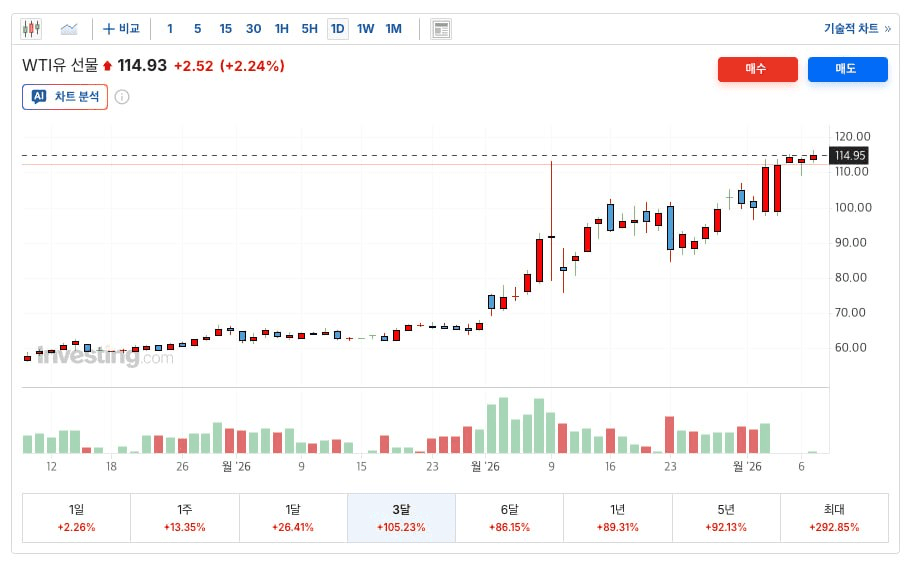Click the info icon beside 차트 분석
912x568 pixels.
pos(122,97)
